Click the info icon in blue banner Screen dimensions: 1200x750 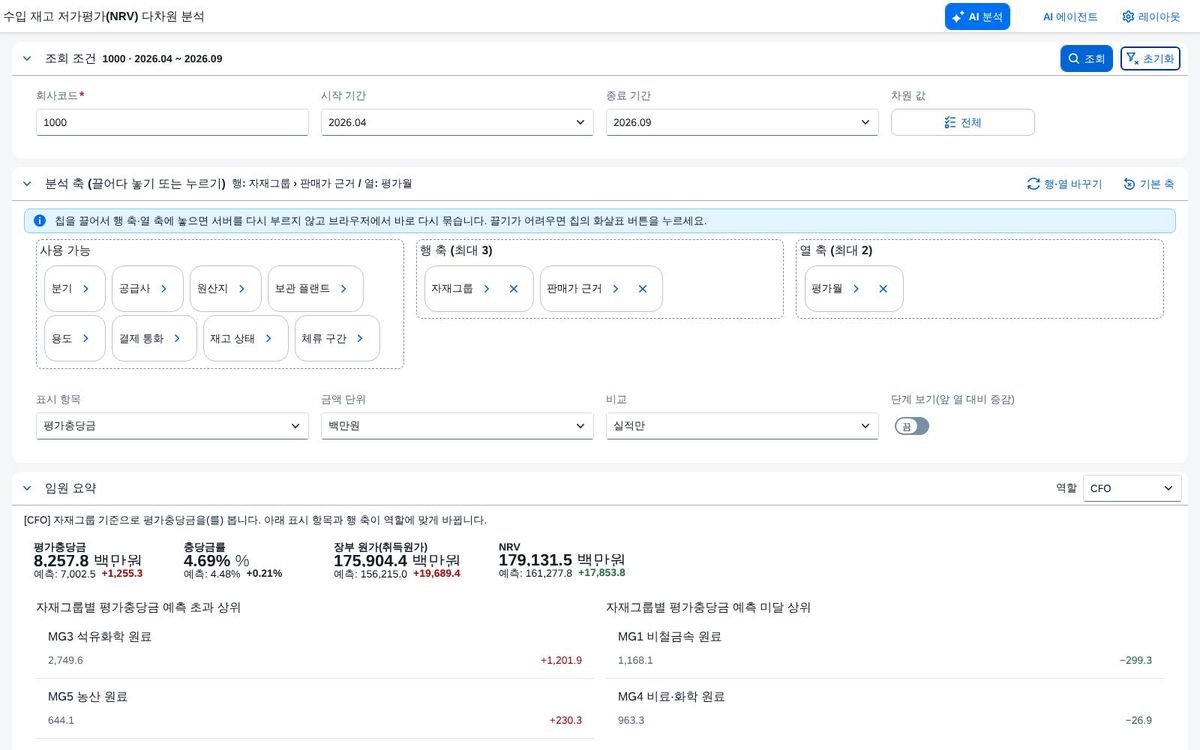tap(40, 220)
